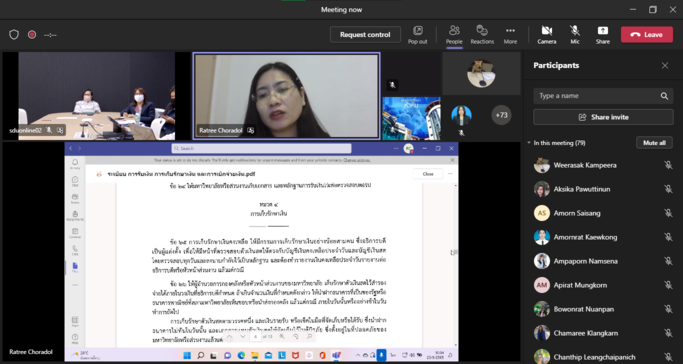The height and width of the screenshot is (364, 683).
Task: Click mic status icon for Bowonrat Nuanpan
Action: 668,309
